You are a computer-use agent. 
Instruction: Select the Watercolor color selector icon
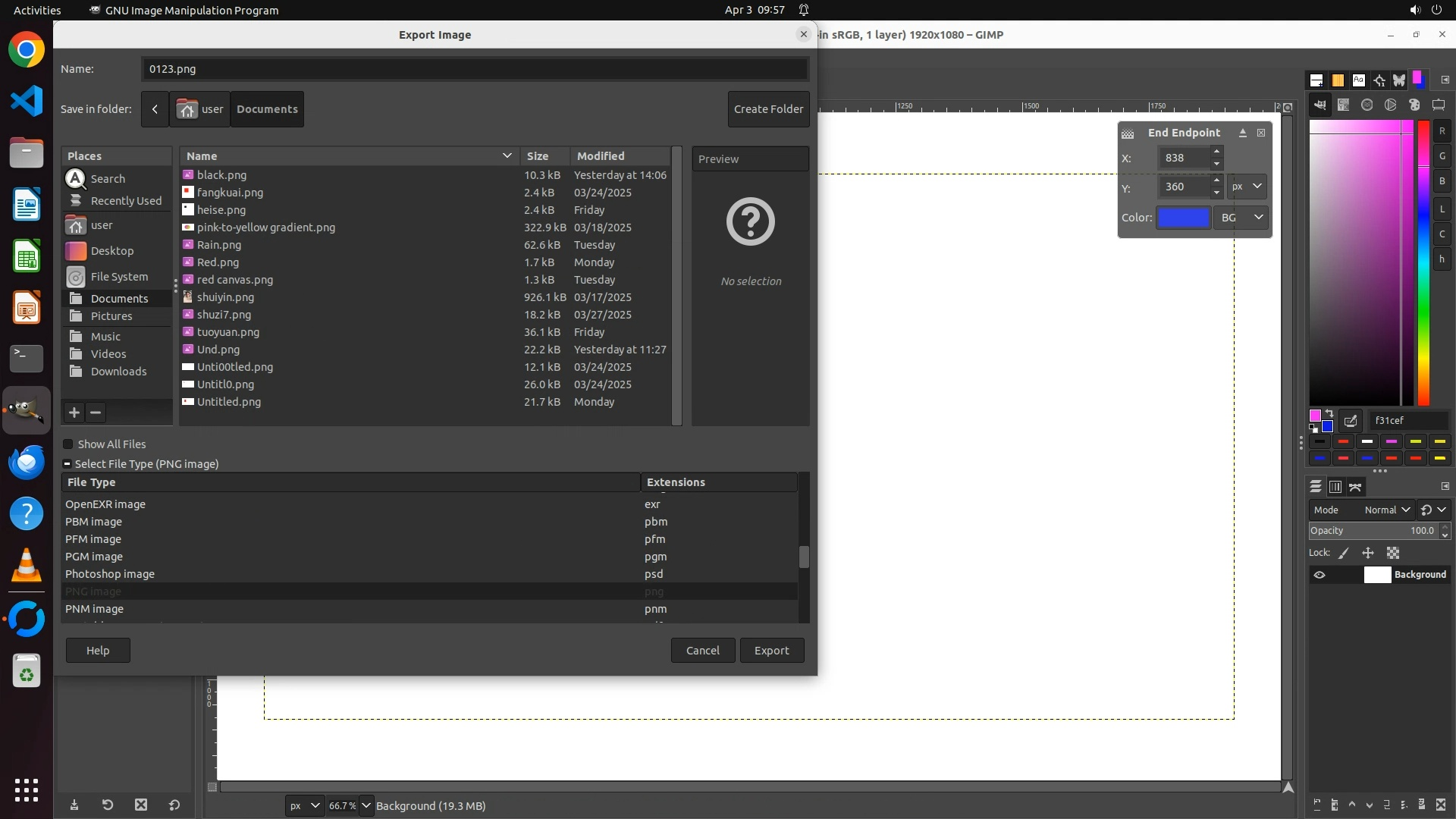(1367, 105)
